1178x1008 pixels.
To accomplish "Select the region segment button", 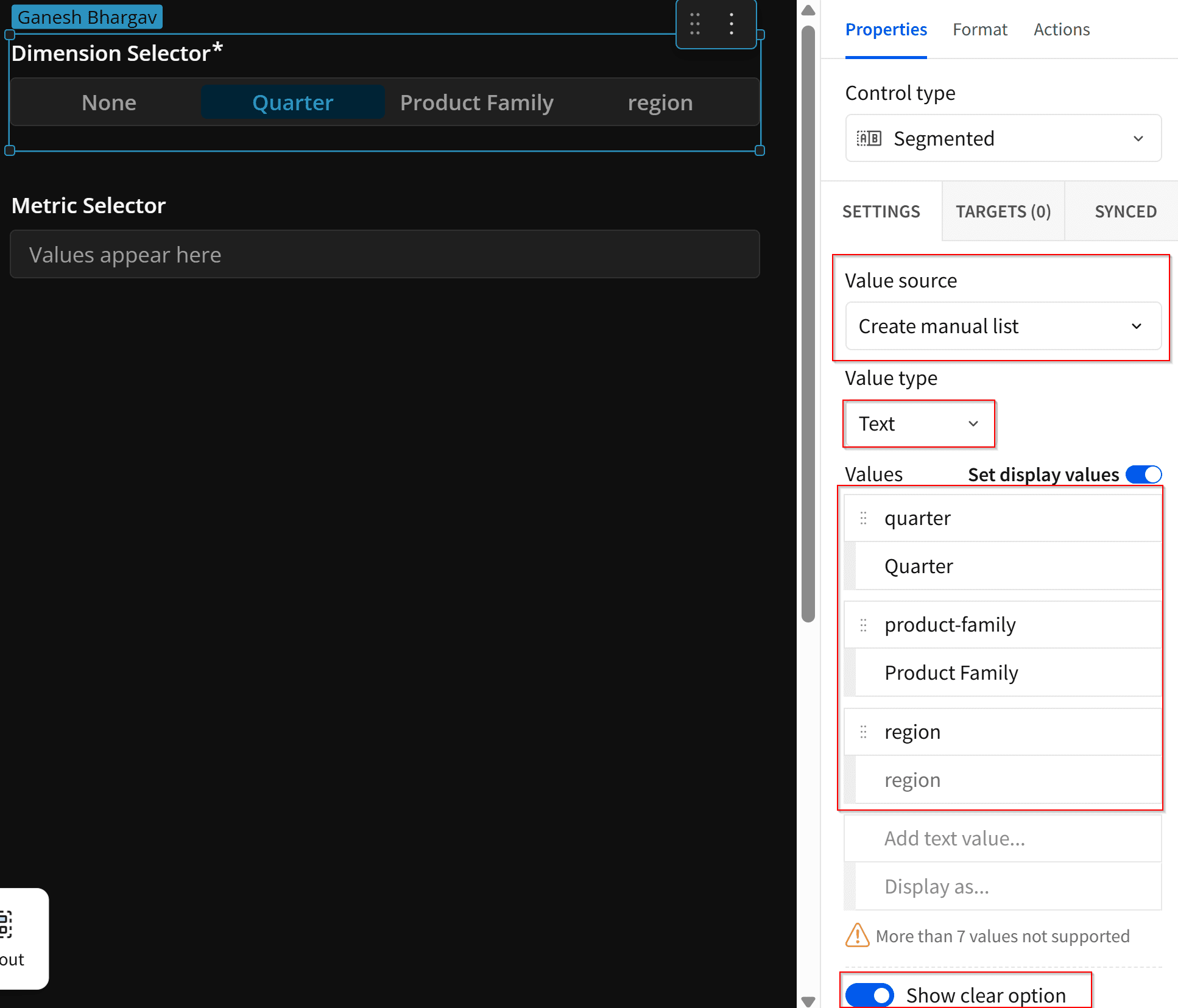I will (660, 102).
